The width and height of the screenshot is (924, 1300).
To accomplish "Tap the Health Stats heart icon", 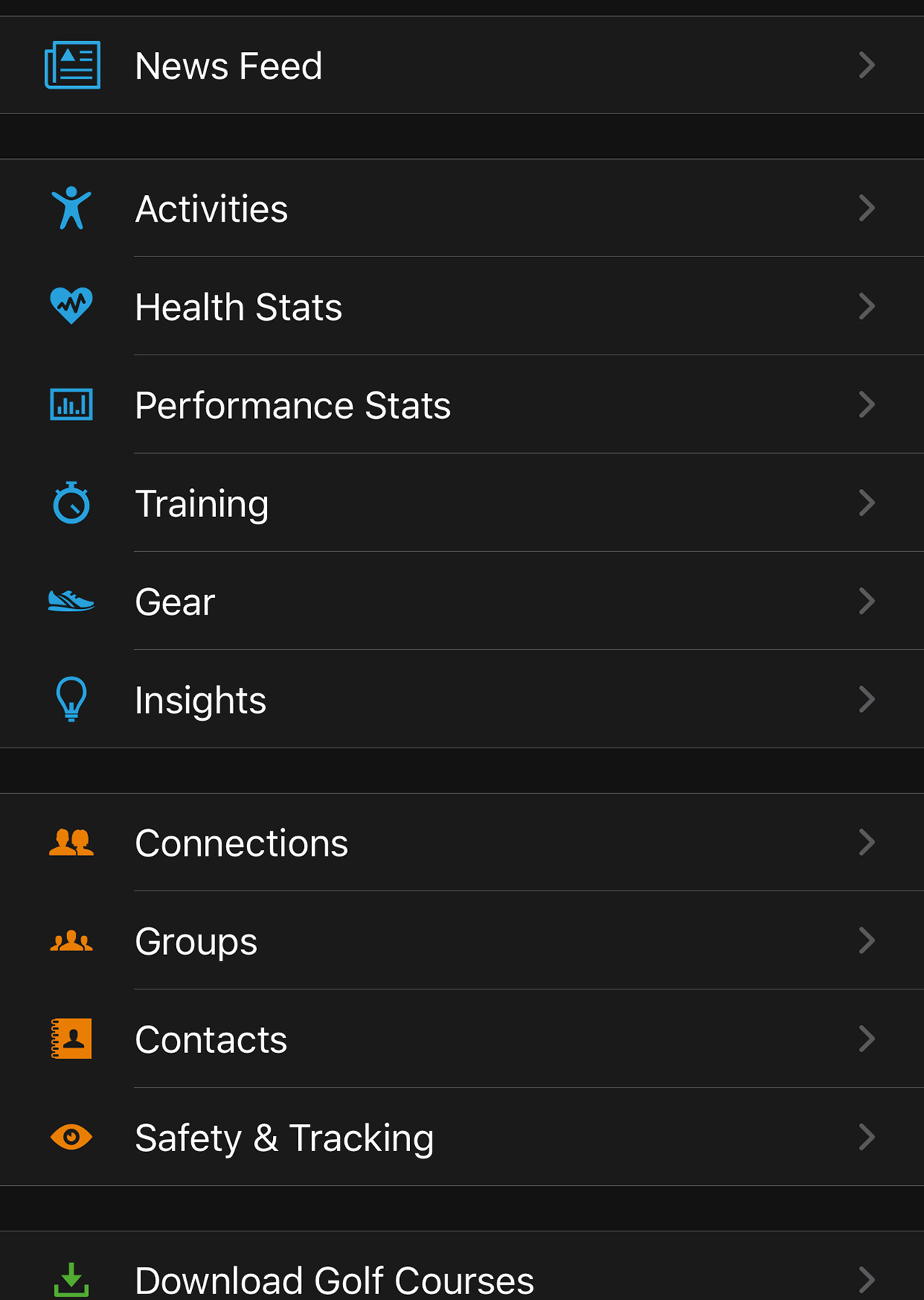I will 71,305.
